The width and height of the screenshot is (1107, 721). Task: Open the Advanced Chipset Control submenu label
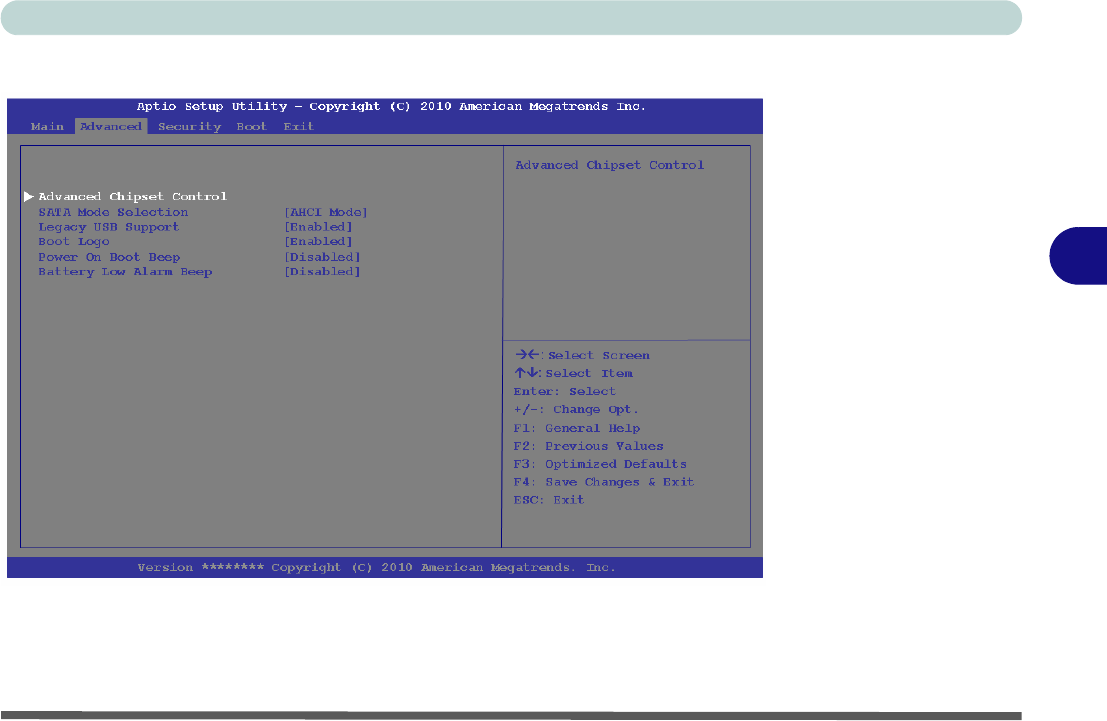click(x=132, y=197)
